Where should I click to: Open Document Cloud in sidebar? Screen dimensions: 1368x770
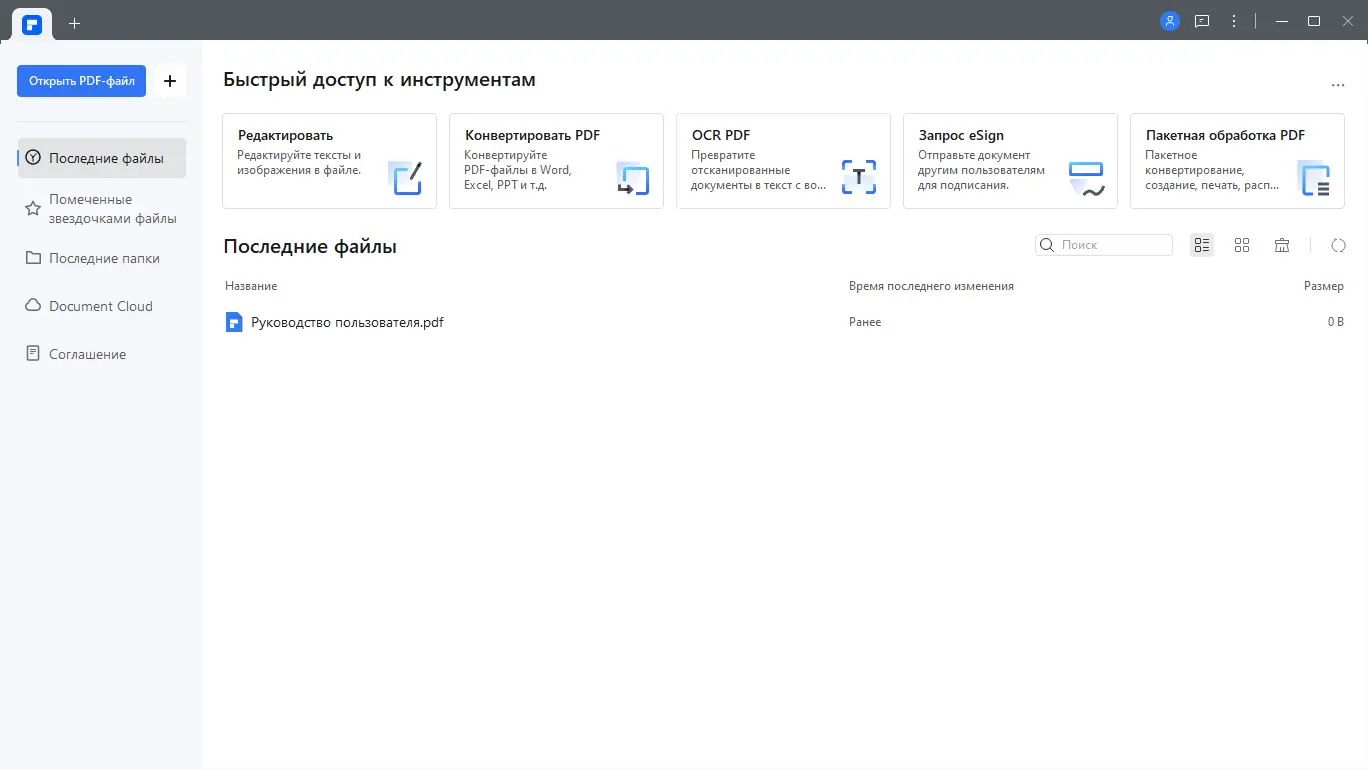(102, 306)
